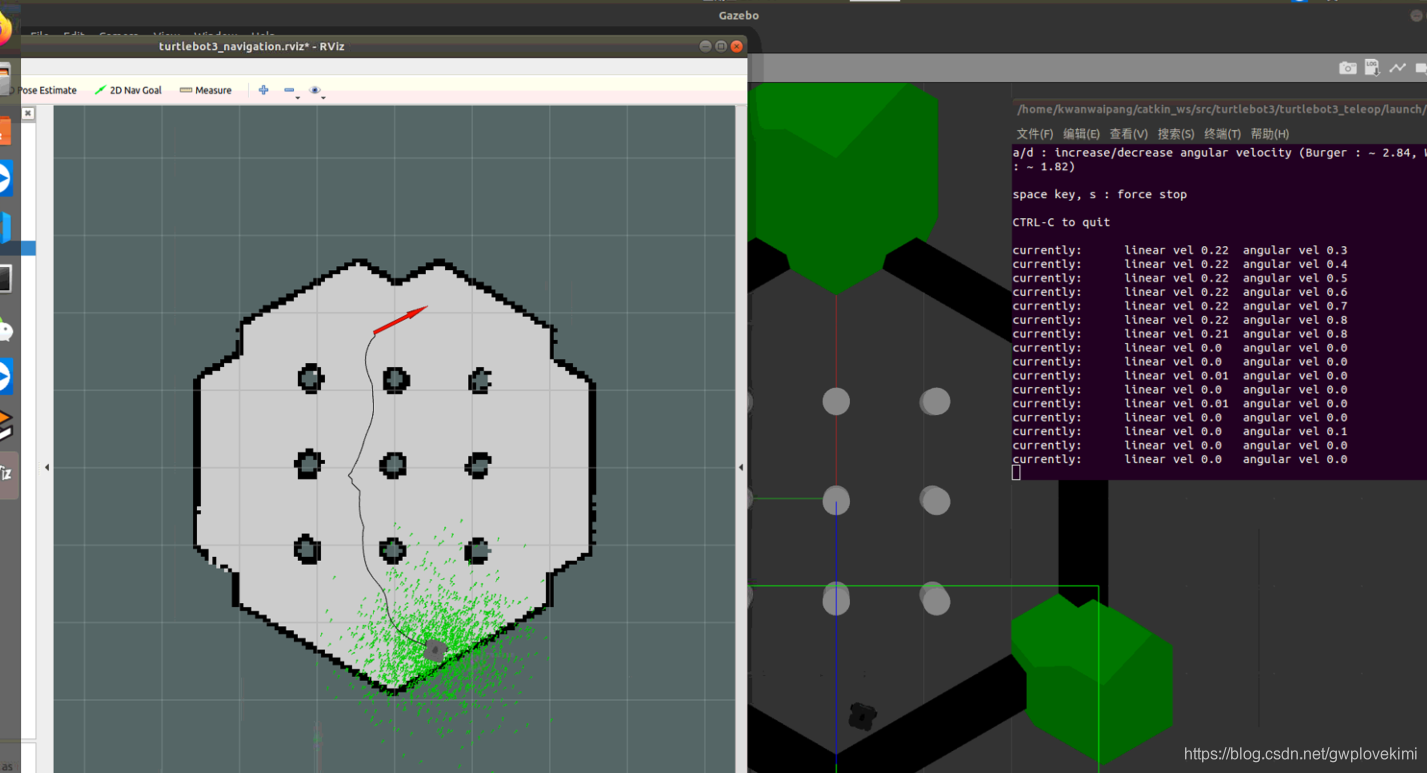Screen dimensions: 1427x773
Task: Maximize the RViz window
Action: [x=721, y=46]
